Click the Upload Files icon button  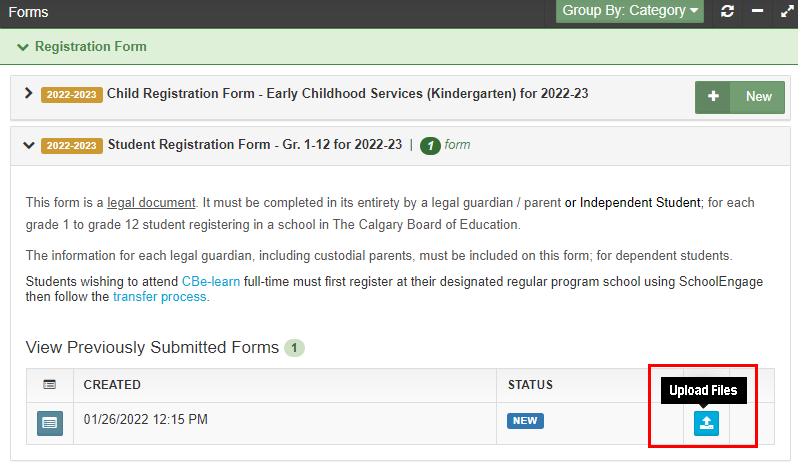click(706, 423)
